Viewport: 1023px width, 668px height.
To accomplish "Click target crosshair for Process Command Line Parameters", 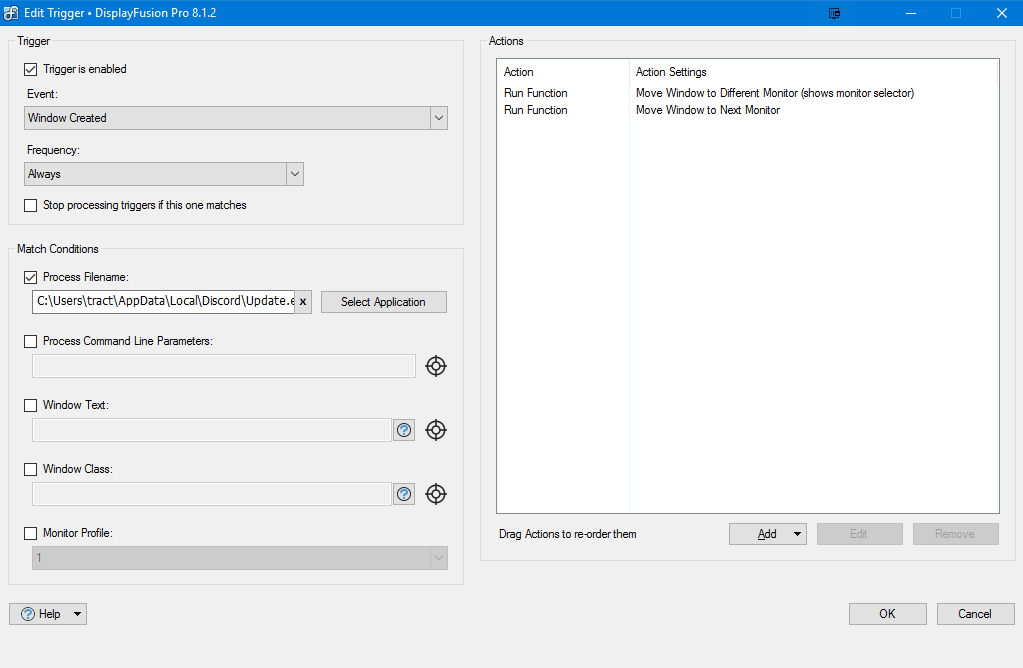I will 435,366.
